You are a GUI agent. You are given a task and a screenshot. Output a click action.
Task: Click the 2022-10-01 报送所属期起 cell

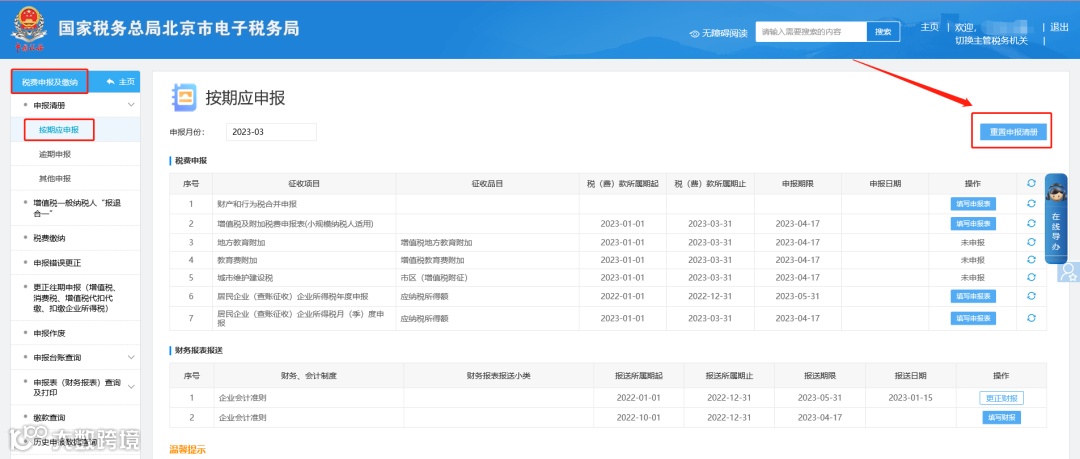(x=638, y=417)
